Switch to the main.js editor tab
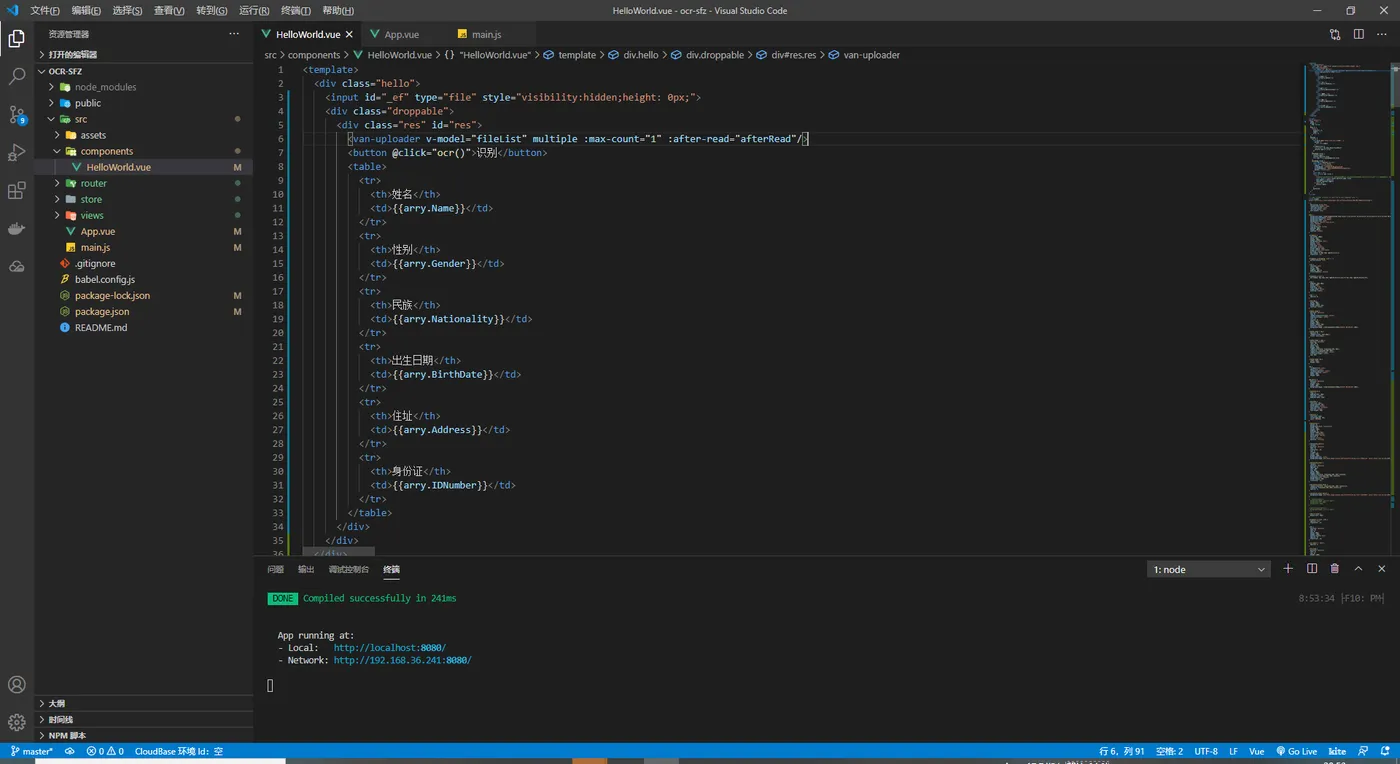The height and width of the screenshot is (764, 1400). (486, 34)
